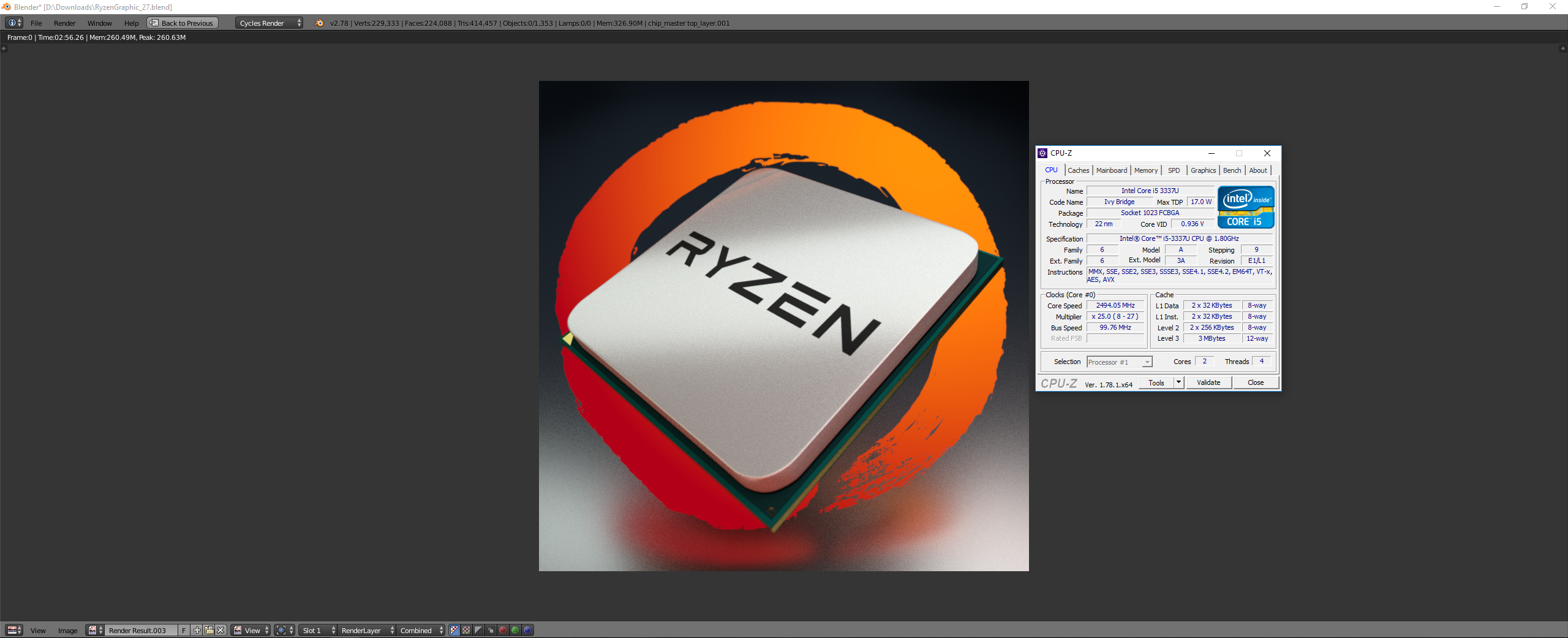
Task: Switch to Memory tab in CPU-Z
Action: 1145,170
